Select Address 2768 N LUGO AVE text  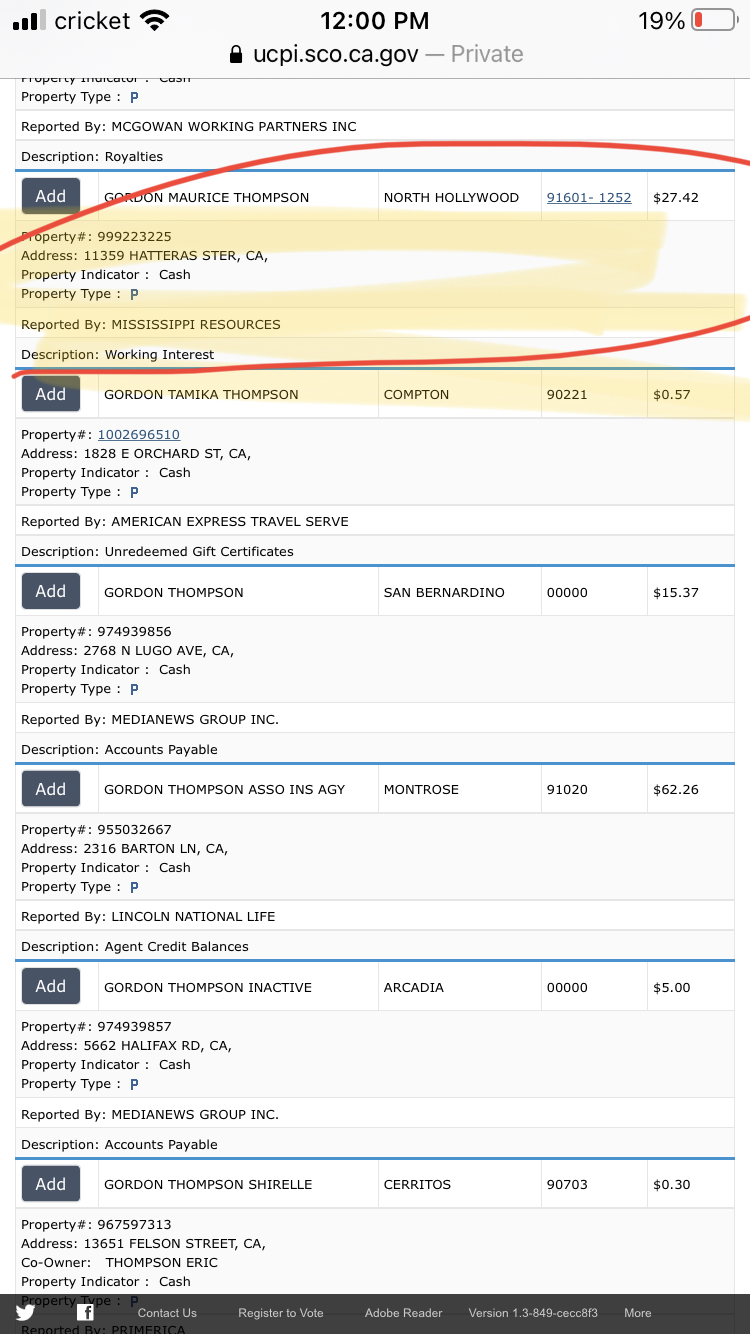click(127, 650)
